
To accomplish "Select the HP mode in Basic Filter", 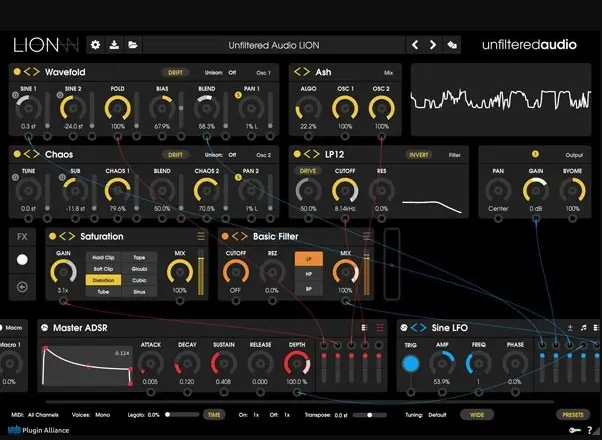I will 309,274.
